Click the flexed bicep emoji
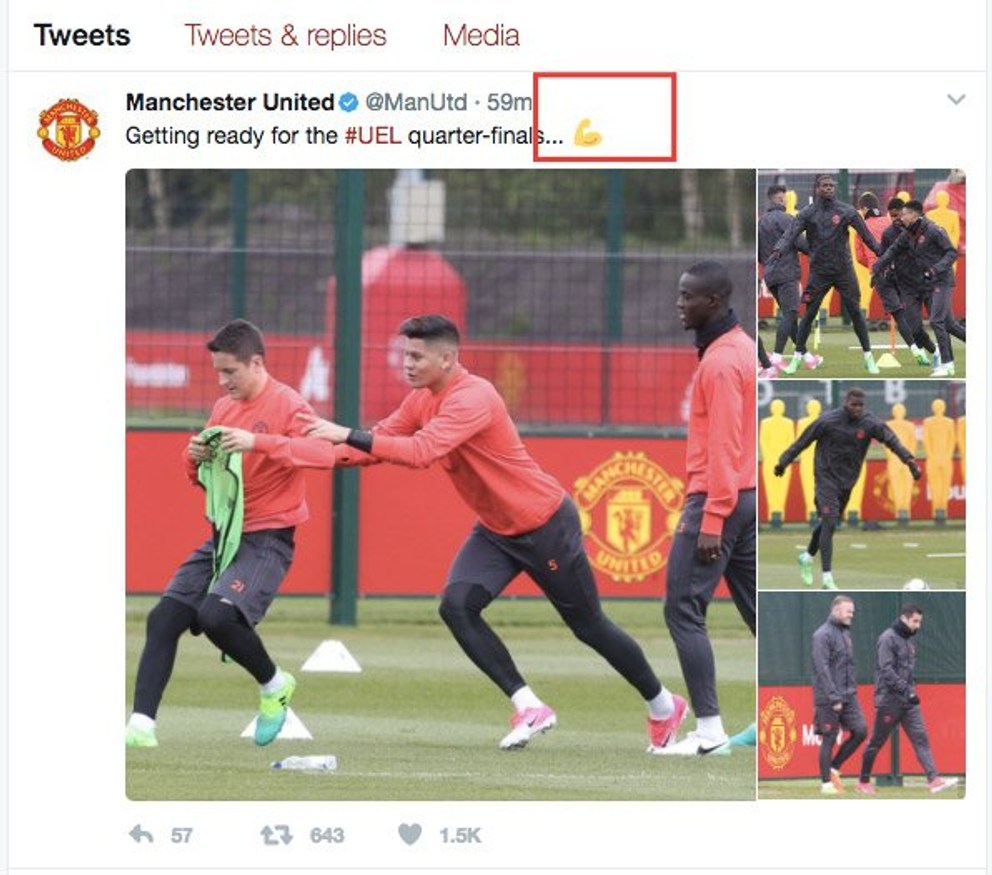The height and width of the screenshot is (875, 992). 587,134
